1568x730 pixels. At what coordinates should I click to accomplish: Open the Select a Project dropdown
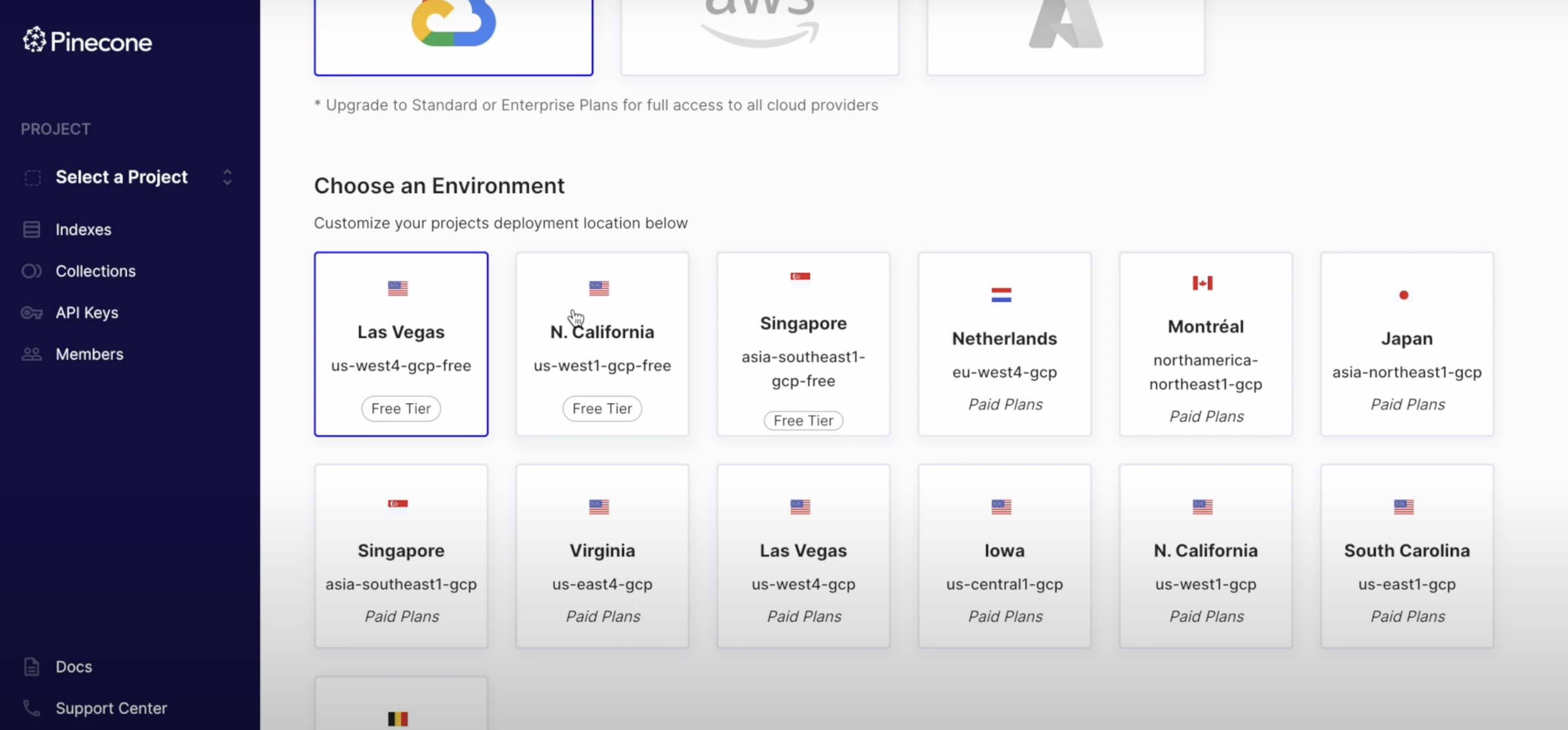tap(122, 177)
